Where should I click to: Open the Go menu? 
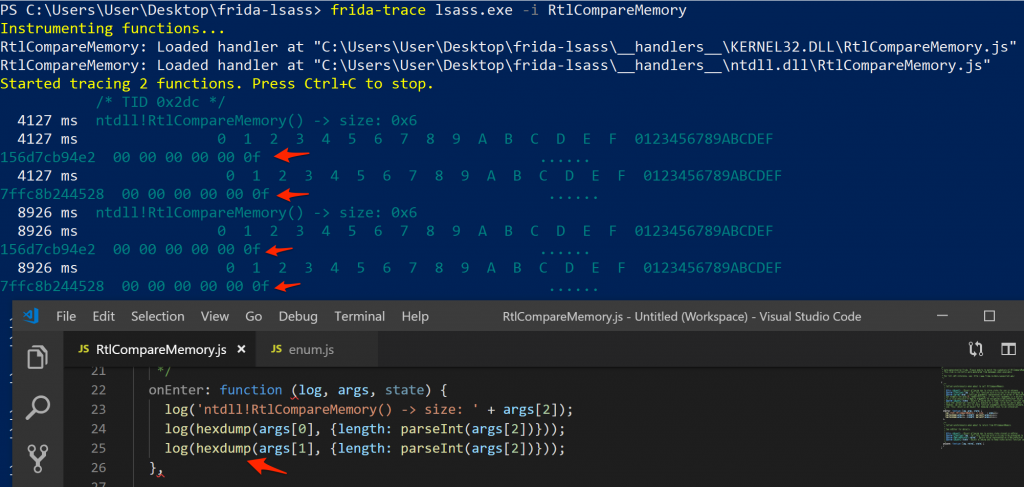[x=254, y=316]
